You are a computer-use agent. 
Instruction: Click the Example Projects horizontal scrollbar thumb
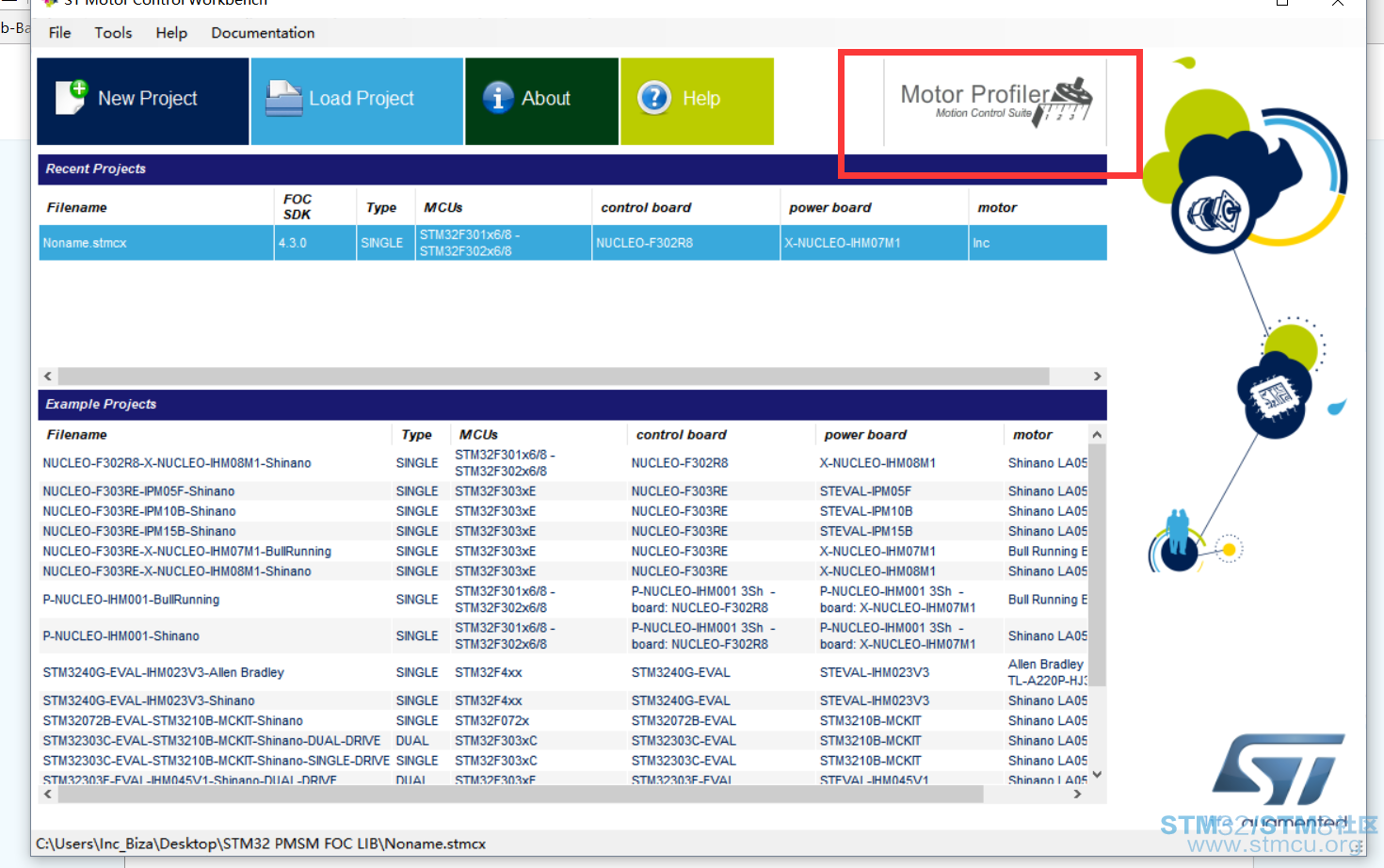click(521, 795)
